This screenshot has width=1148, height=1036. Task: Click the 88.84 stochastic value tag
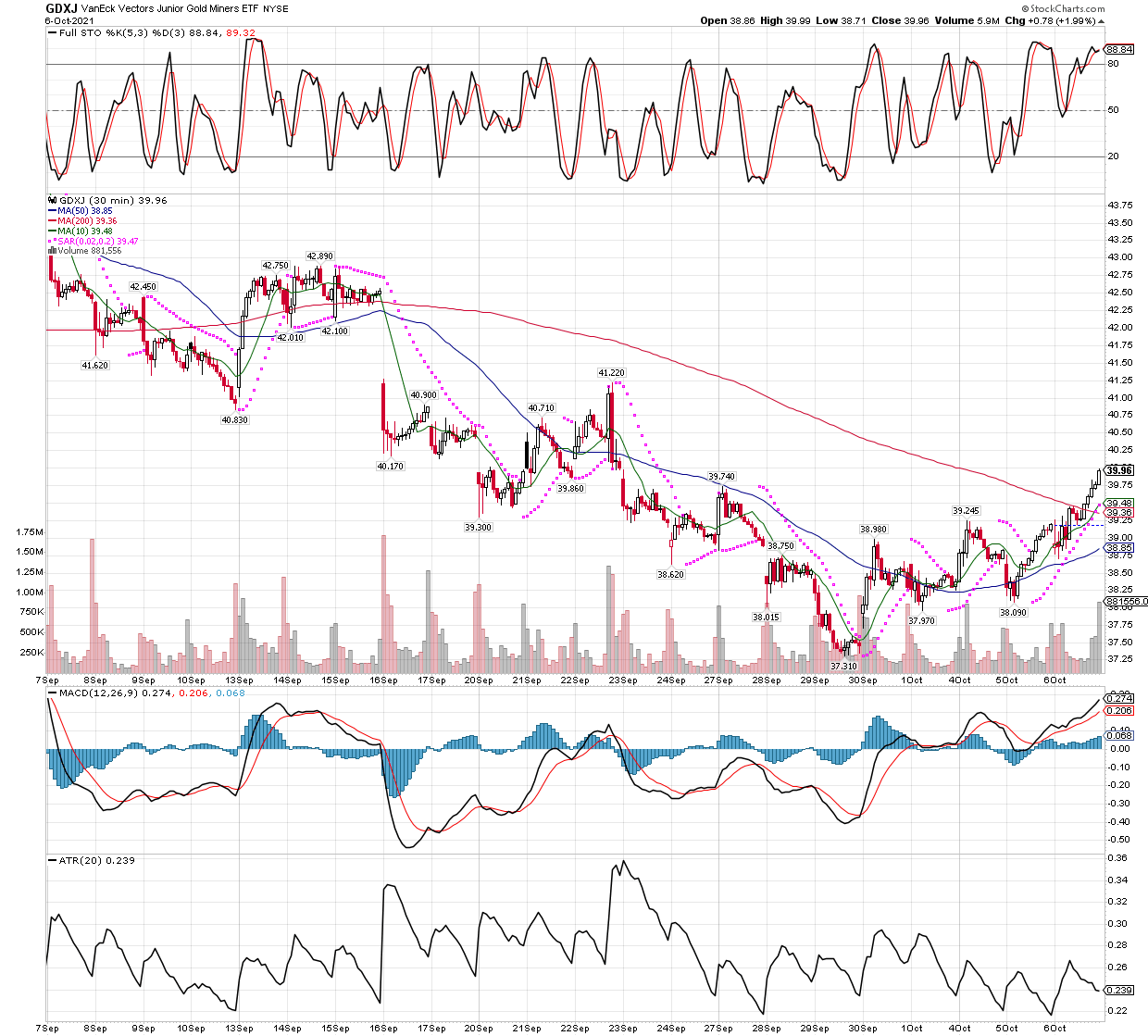click(1119, 49)
